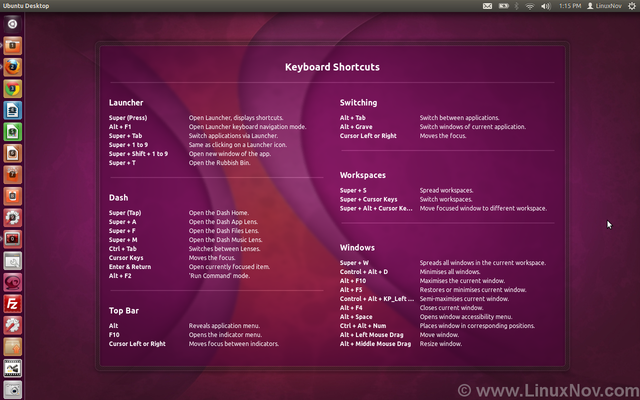Viewport: 640px width, 400px height.
Task: Launch the camera screenshot icon in launcher
Action: (12, 390)
